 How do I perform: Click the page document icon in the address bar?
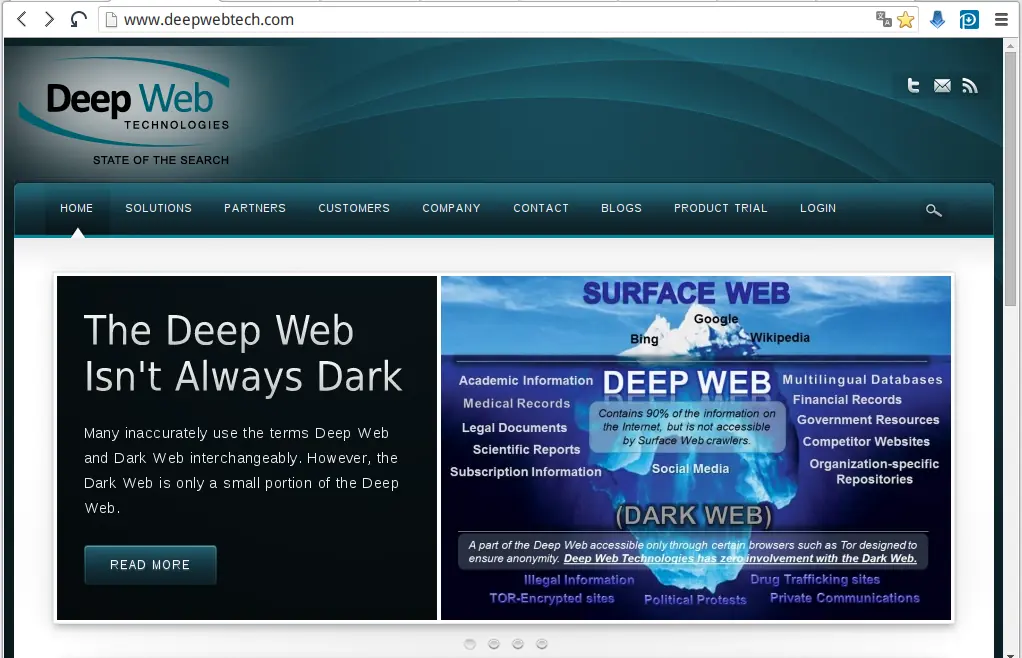[x=111, y=20]
